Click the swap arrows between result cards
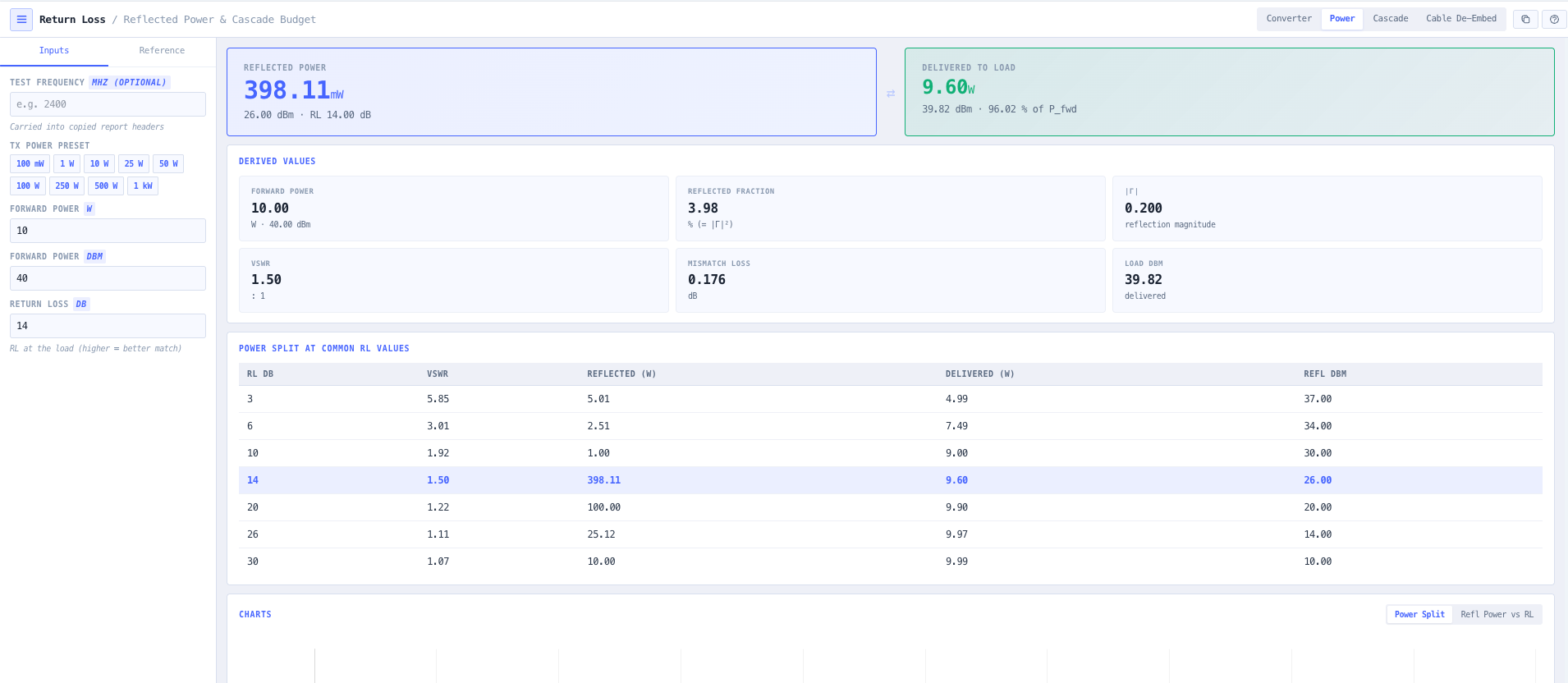The width and height of the screenshot is (1568, 683). click(891, 94)
